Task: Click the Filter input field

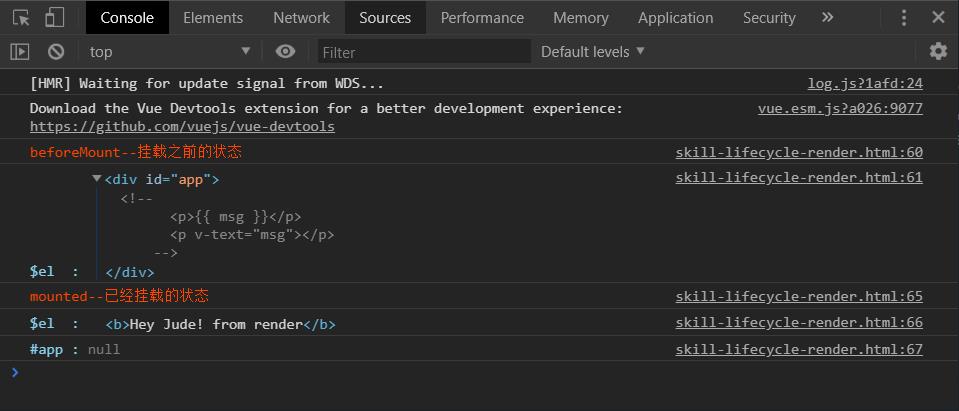Action: (424, 51)
